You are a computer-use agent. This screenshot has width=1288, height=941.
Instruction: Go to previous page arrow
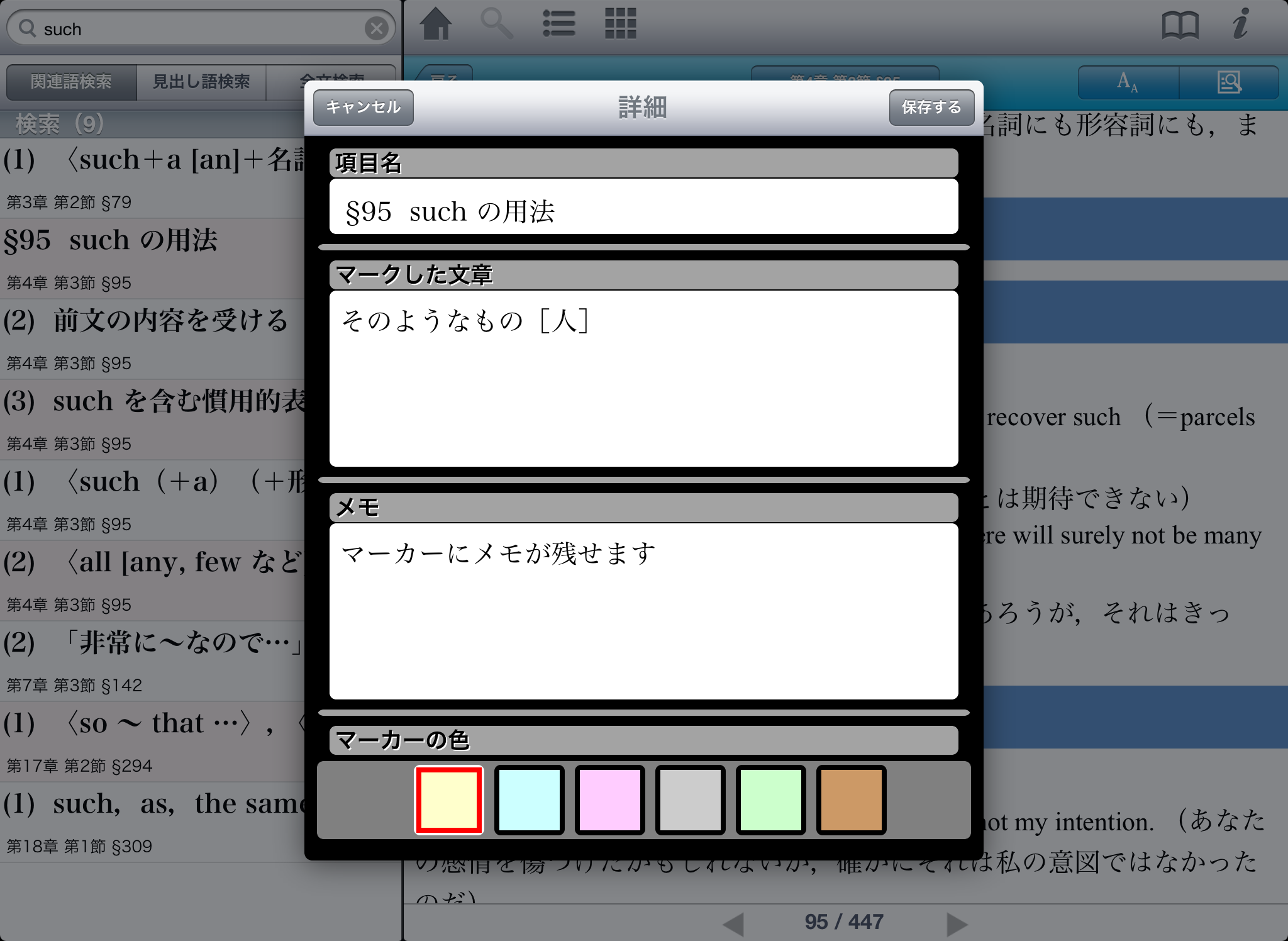(733, 923)
